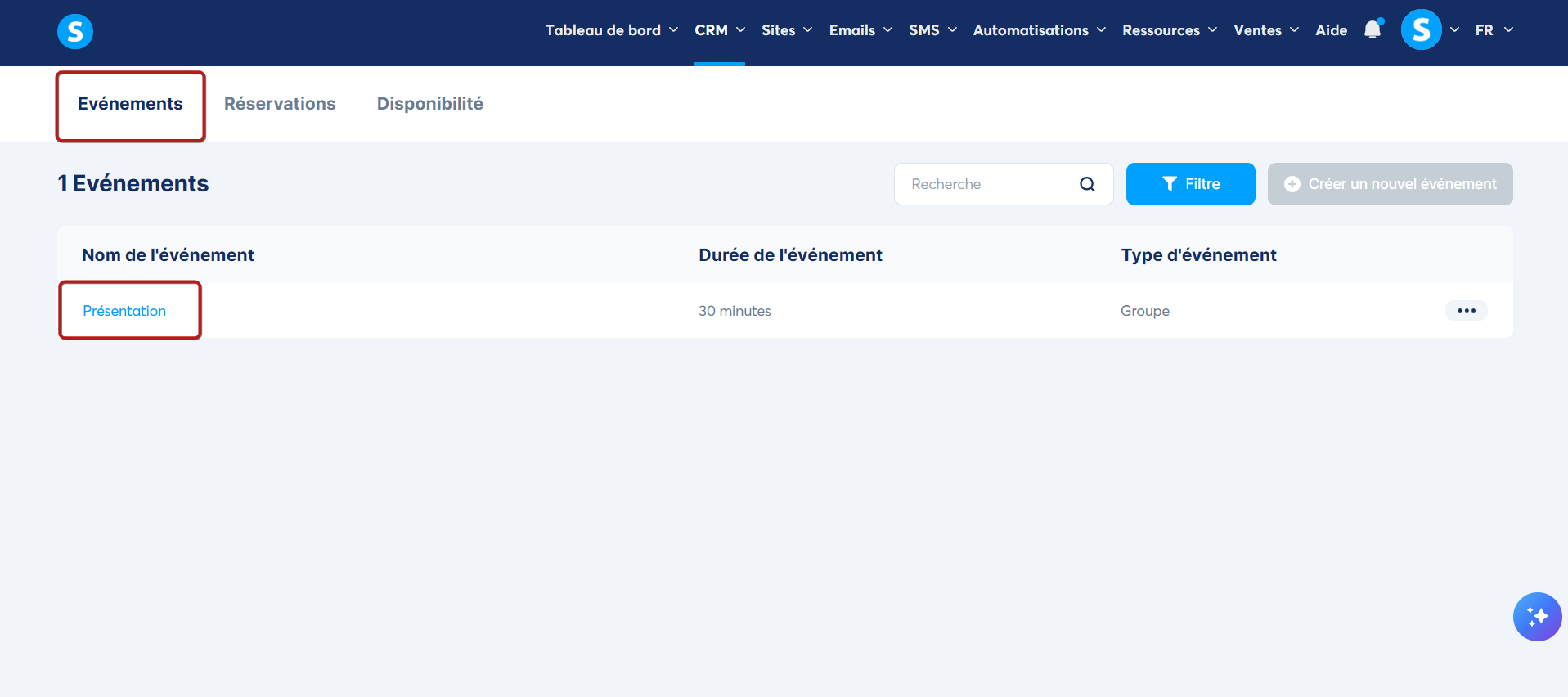This screenshot has height=697, width=1568.
Task: Click the Durée de l'événement column header
Action: coord(790,255)
